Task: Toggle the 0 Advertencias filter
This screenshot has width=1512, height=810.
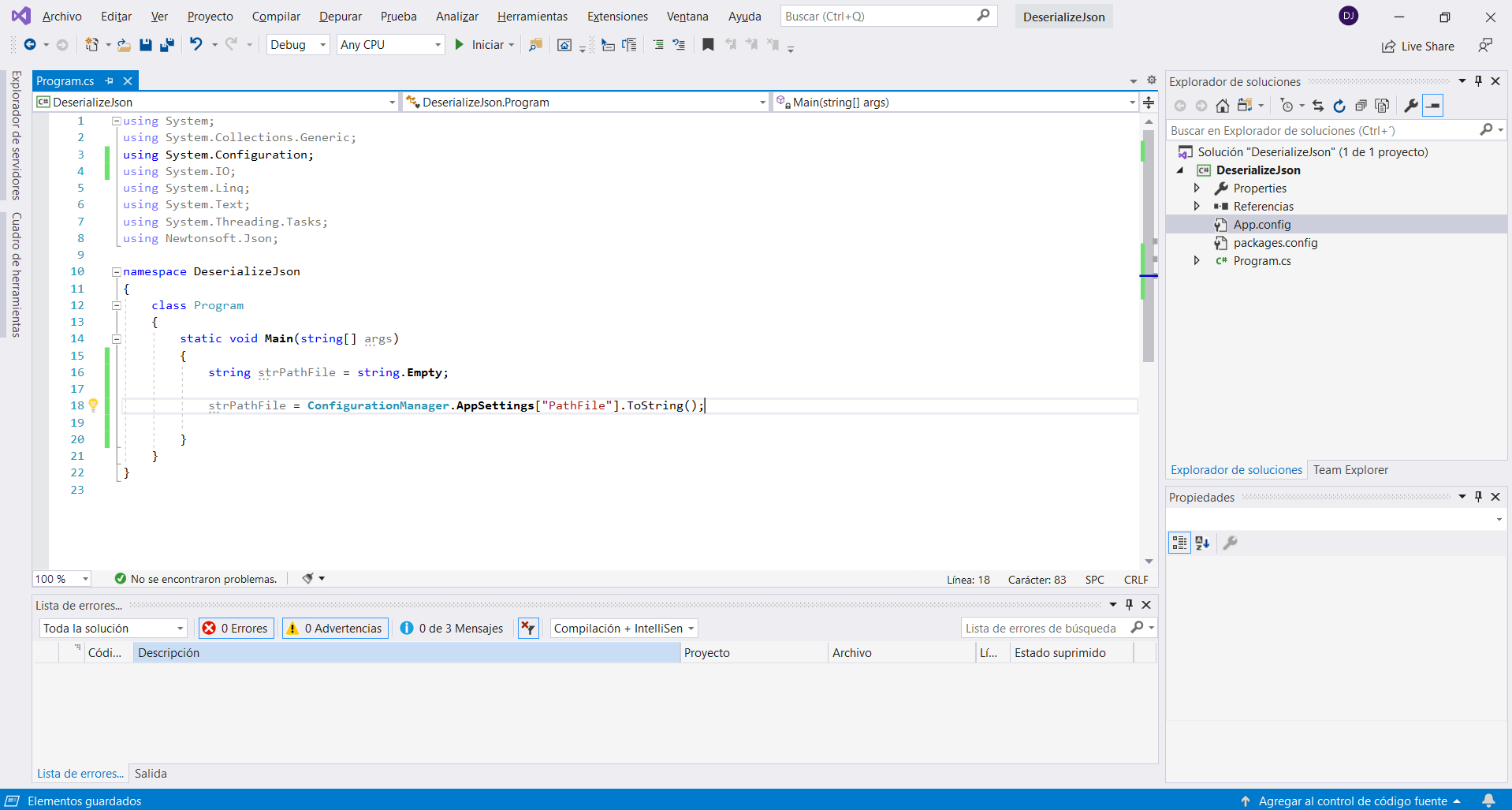Action: 335,629
